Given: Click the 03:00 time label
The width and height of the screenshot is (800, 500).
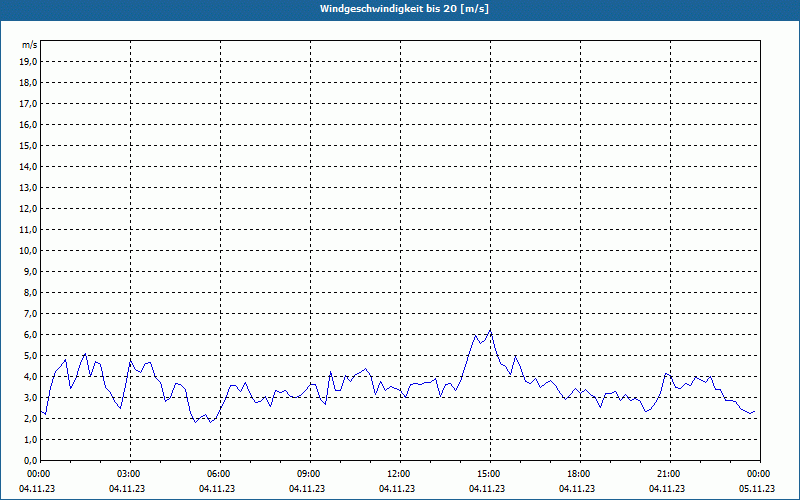Looking at the screenshot, I should pos(130,474).
